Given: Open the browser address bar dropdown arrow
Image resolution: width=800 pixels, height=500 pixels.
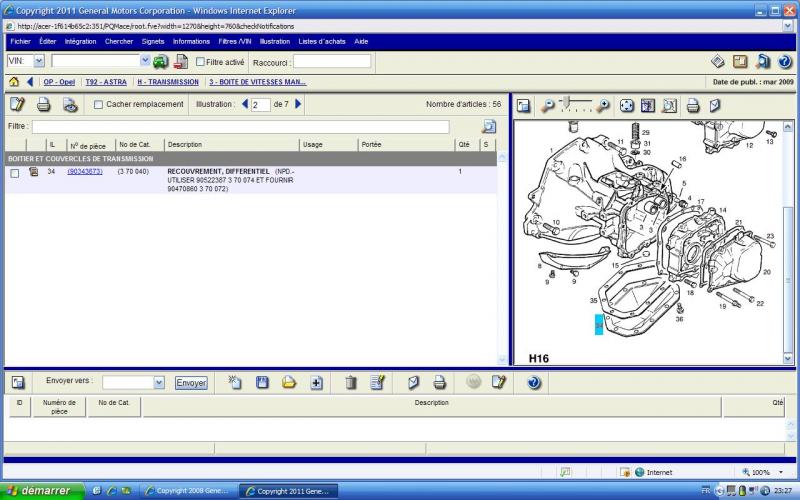Looking at the screenshot, I should click(788, 26).
